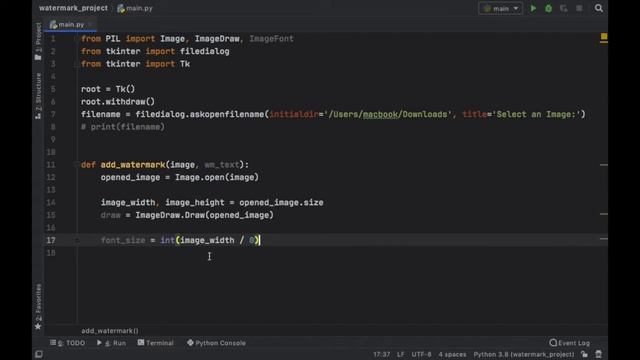Viewport: 640px width, 360px height.
Task: Run the main configuration with the green play icon
Action: pos(533,8)
